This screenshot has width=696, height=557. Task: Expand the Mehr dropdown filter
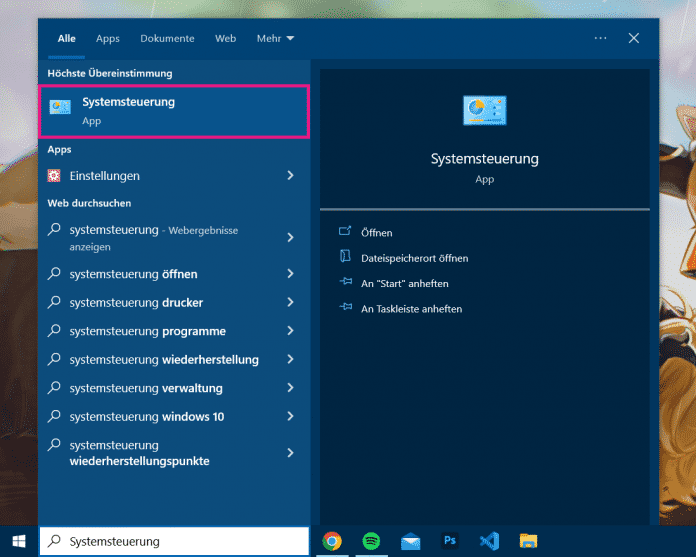pos(275,38)
